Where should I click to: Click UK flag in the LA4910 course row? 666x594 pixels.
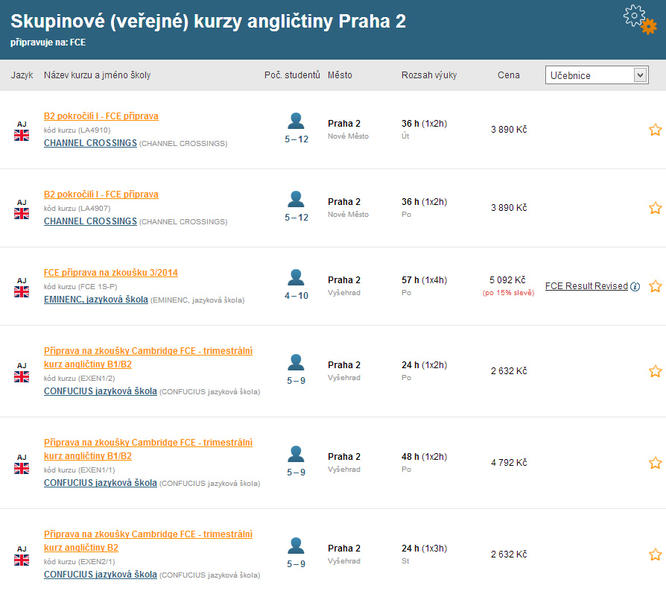tap(21, 134)
